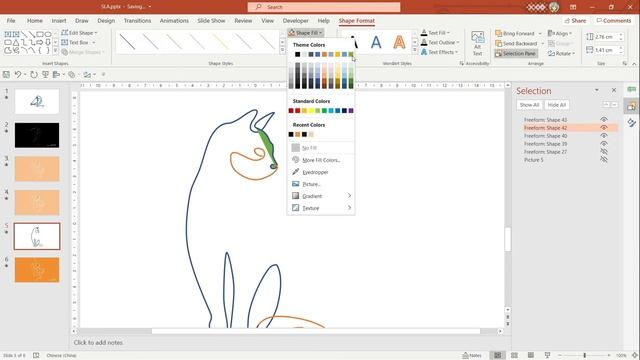
Task: Select the triangle shape in shapes gallery
Action: [x=16, y=42]
